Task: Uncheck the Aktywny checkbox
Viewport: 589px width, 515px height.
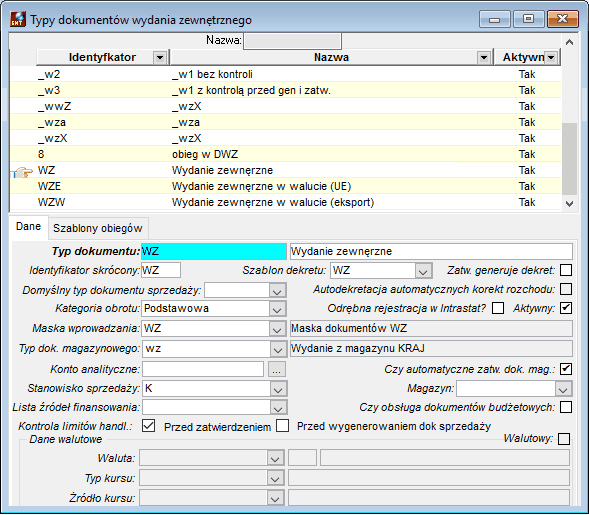Action: coord(566,308)
